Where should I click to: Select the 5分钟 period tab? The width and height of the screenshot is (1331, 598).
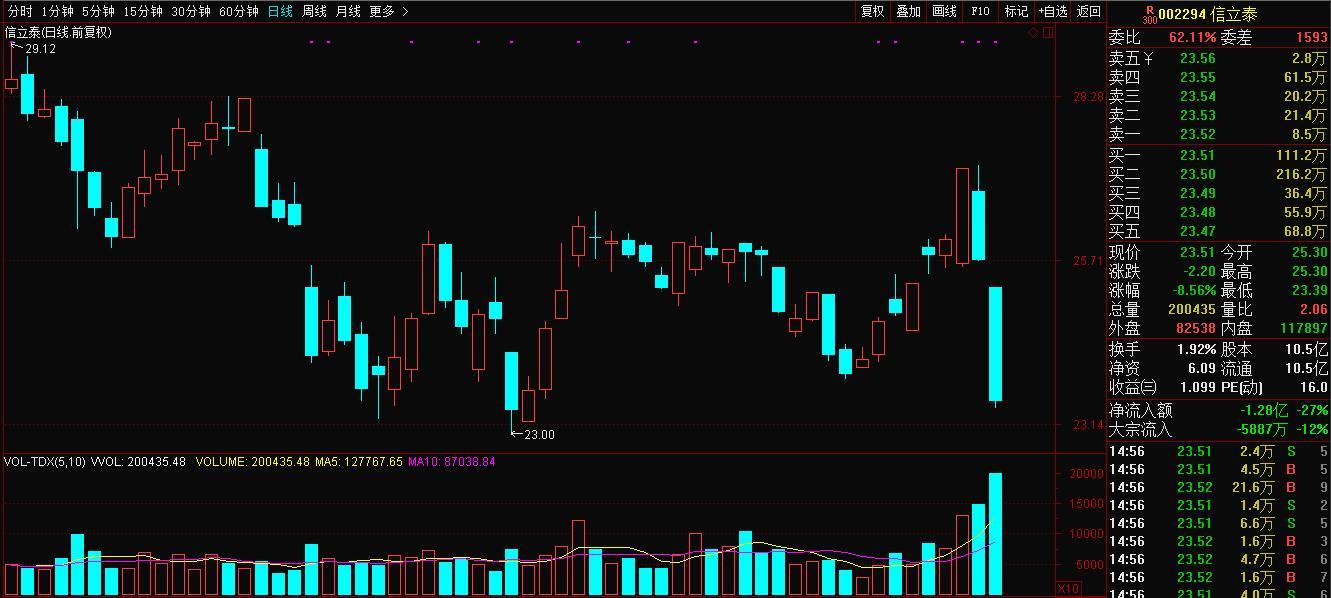coord(98,11)
